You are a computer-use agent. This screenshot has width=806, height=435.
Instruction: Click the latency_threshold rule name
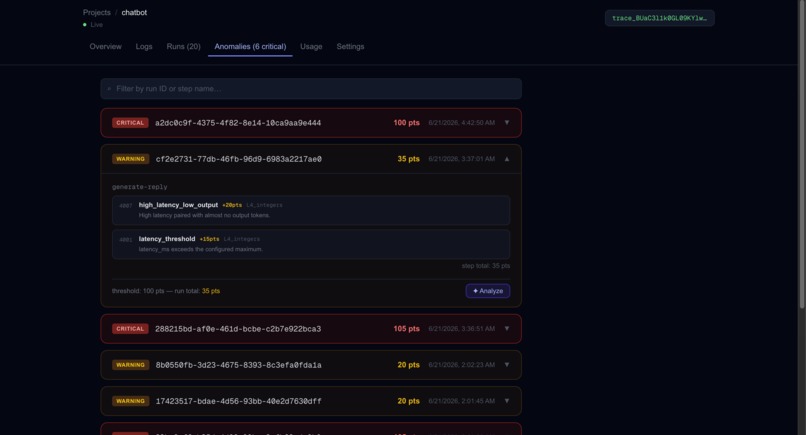167,239
